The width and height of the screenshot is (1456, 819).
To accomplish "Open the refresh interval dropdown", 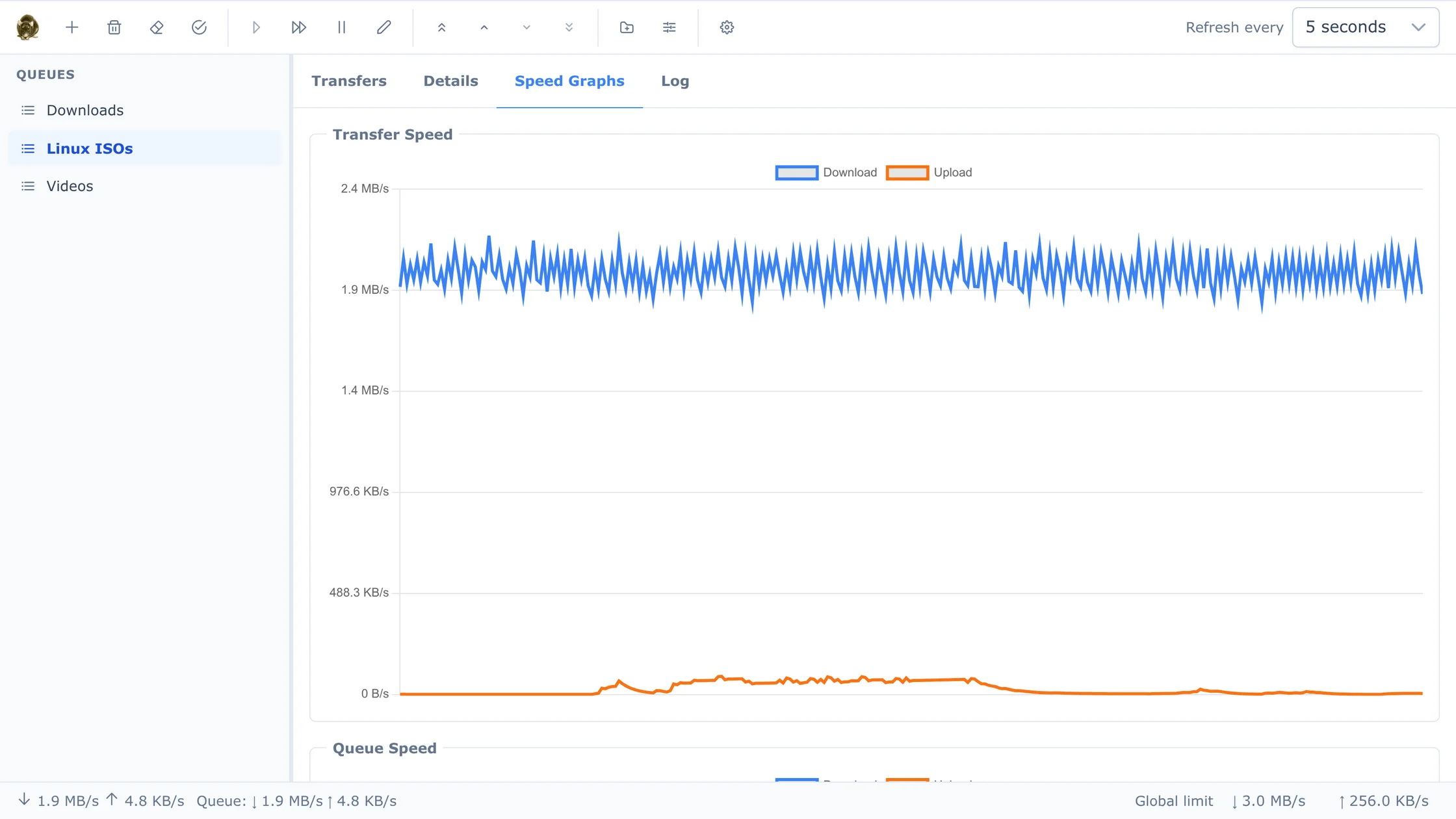I will point(1365,27).
